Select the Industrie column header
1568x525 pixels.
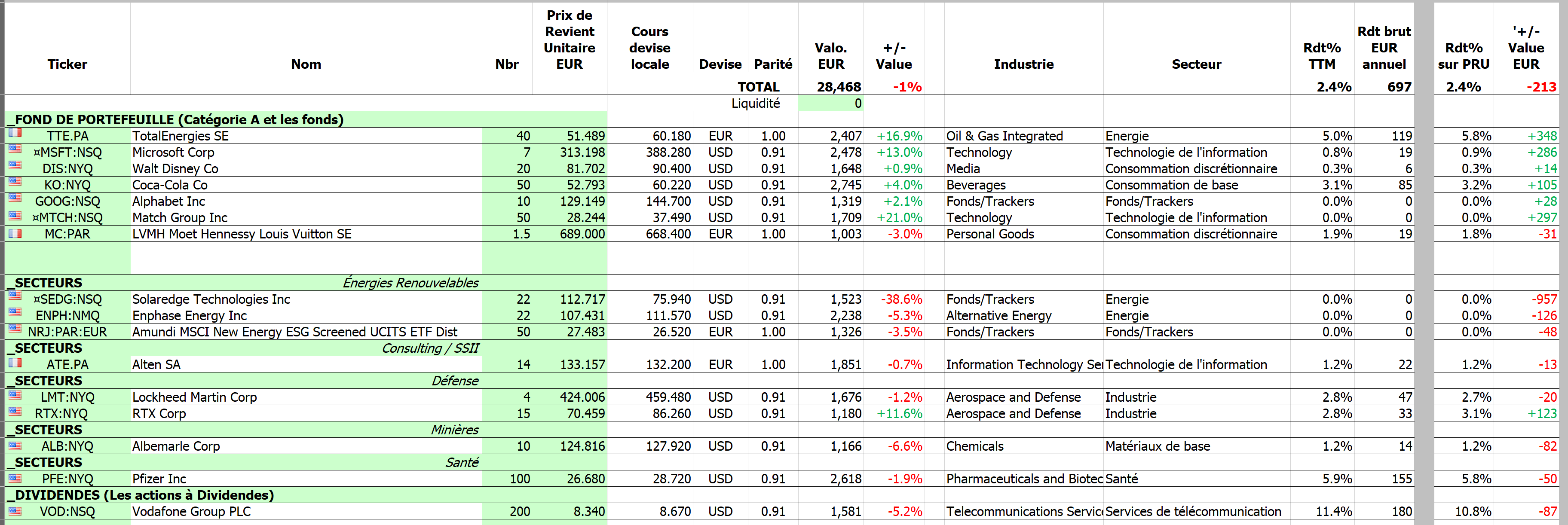[x=1024, y=64]
